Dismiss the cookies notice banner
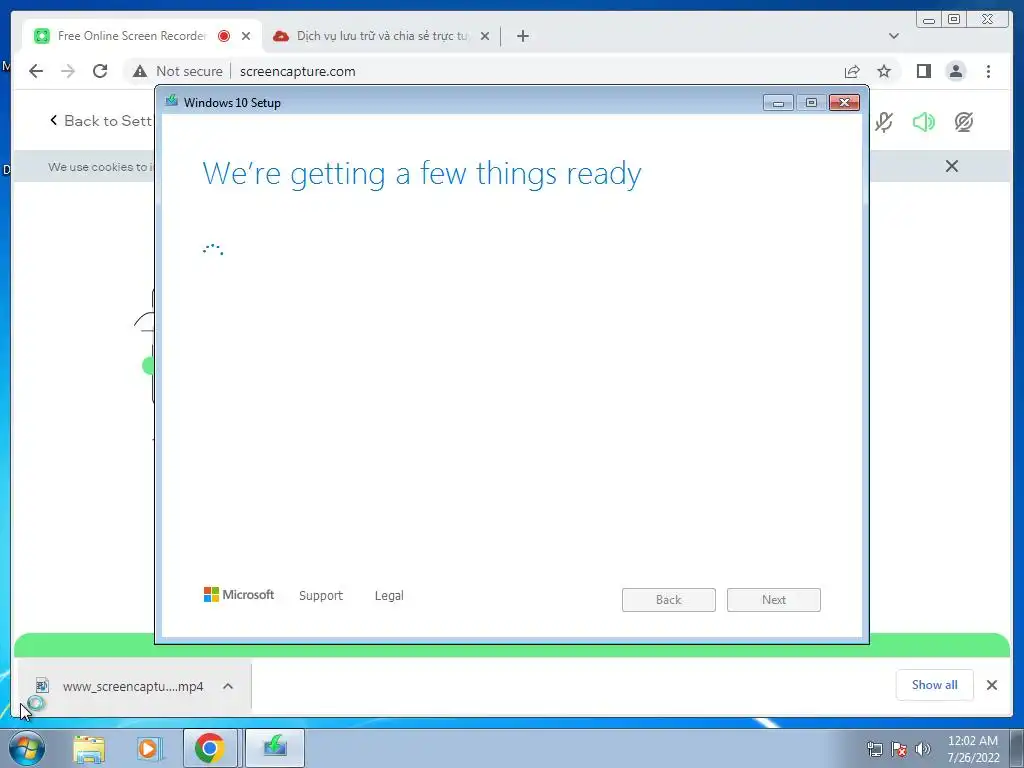The image size is (1024, 768). [x=952, y=167]
